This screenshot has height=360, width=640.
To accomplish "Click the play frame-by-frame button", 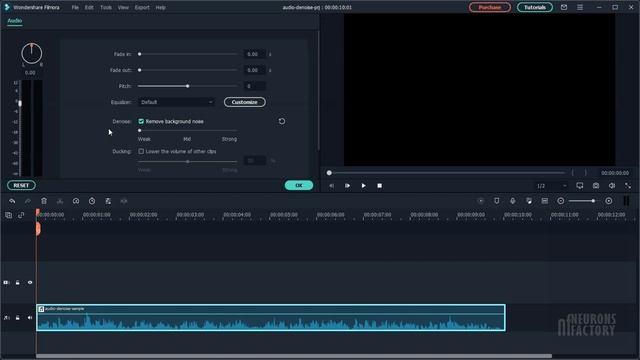I will click(347, 186).
